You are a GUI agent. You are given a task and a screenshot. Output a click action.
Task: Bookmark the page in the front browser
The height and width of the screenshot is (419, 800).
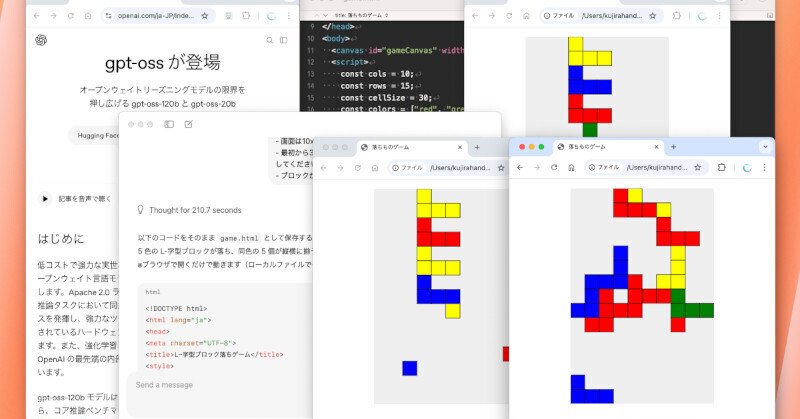tap(697, 167)
